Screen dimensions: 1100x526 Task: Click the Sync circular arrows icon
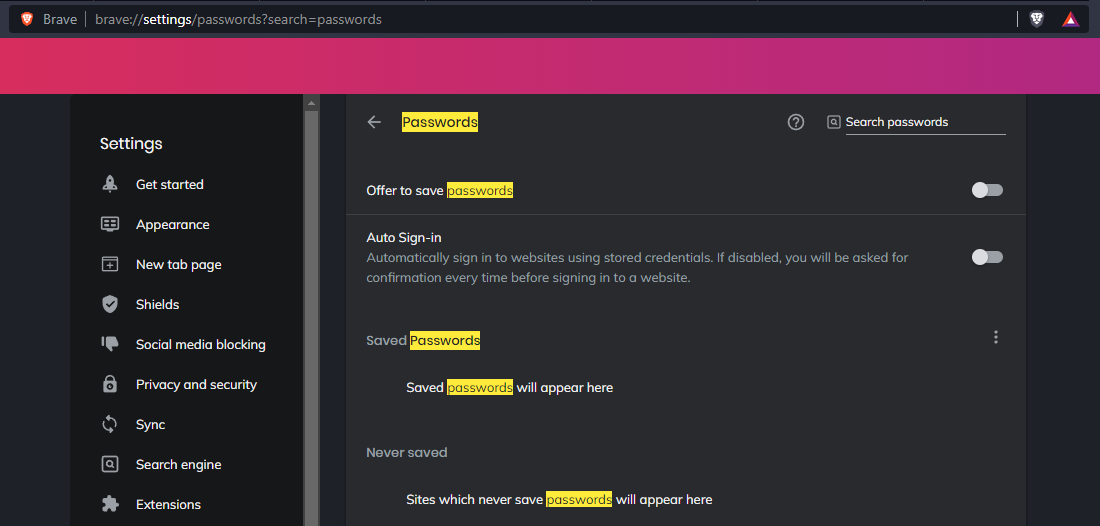[109, 424]
